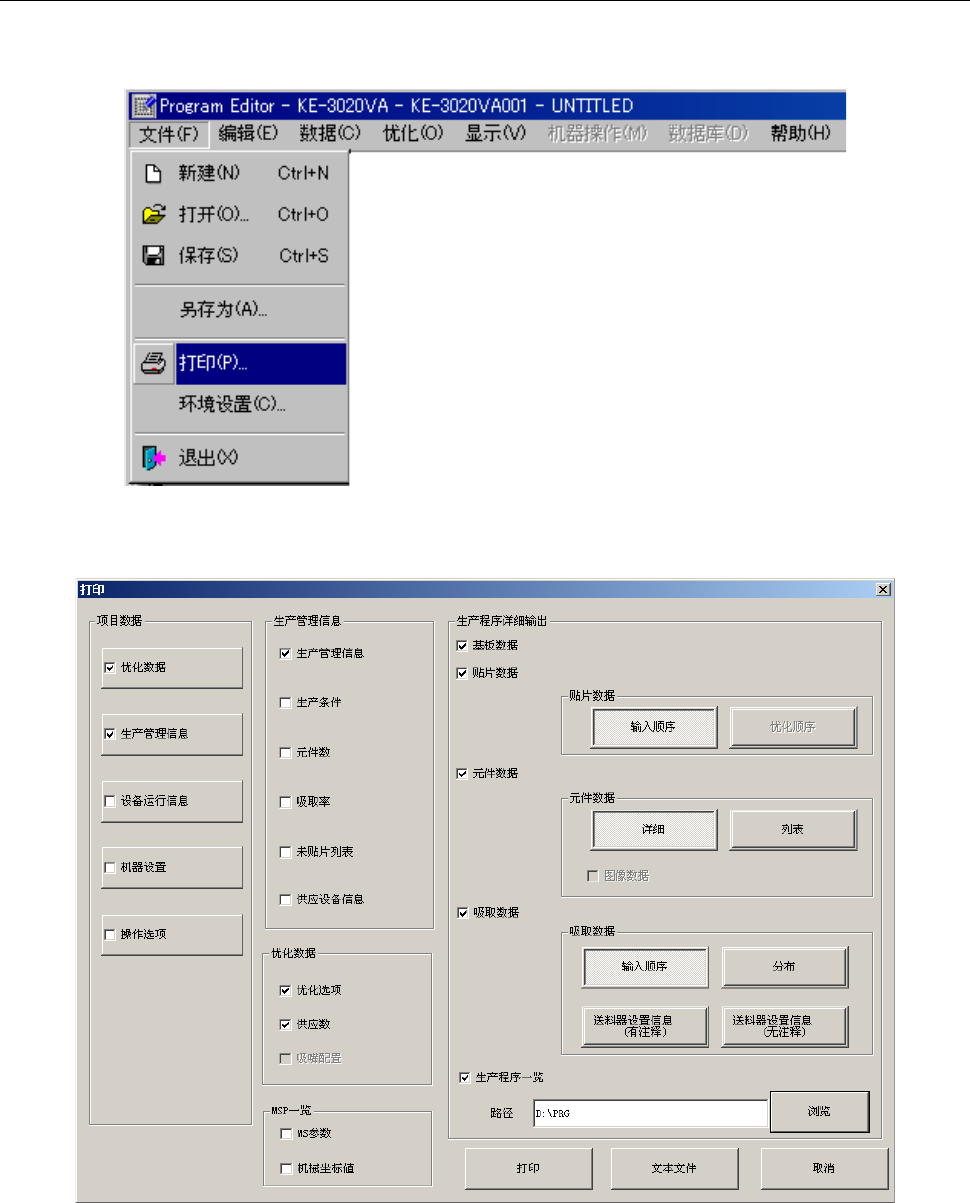The image size is (970, 1203).
Task: Enable the 机器设置 checkbox
Action: (109, 867)
